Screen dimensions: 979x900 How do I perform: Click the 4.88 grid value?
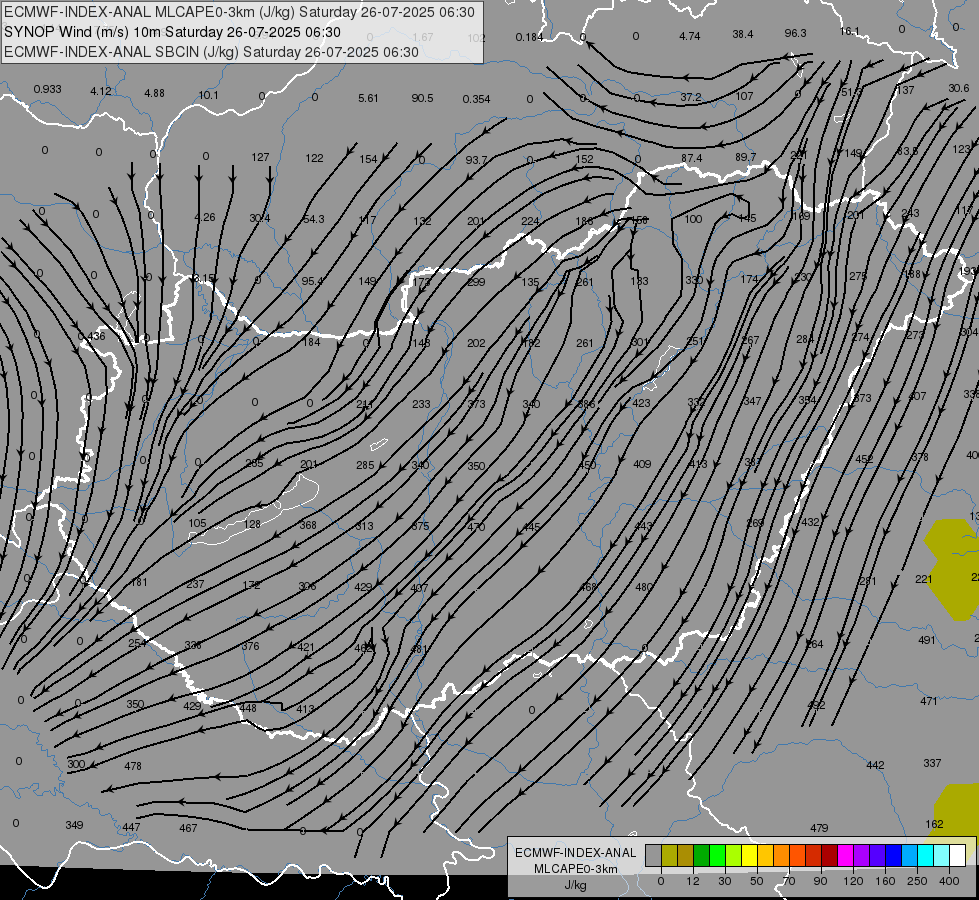(154, 93)
